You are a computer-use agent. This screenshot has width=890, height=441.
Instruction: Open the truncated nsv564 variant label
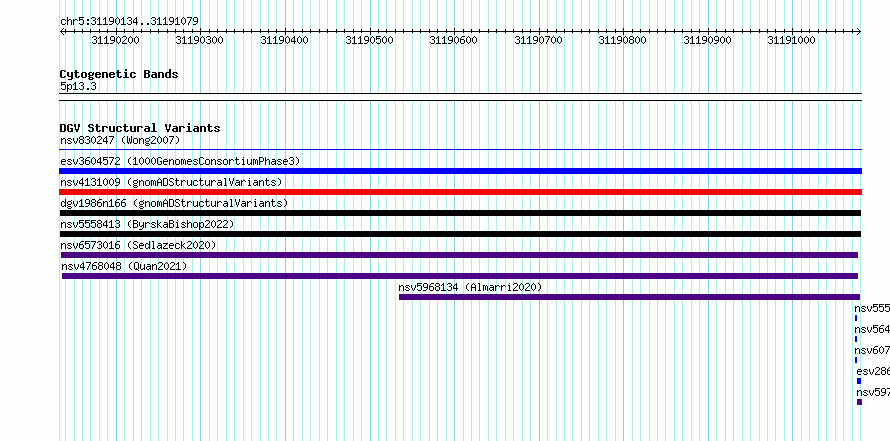click(872, 329)
